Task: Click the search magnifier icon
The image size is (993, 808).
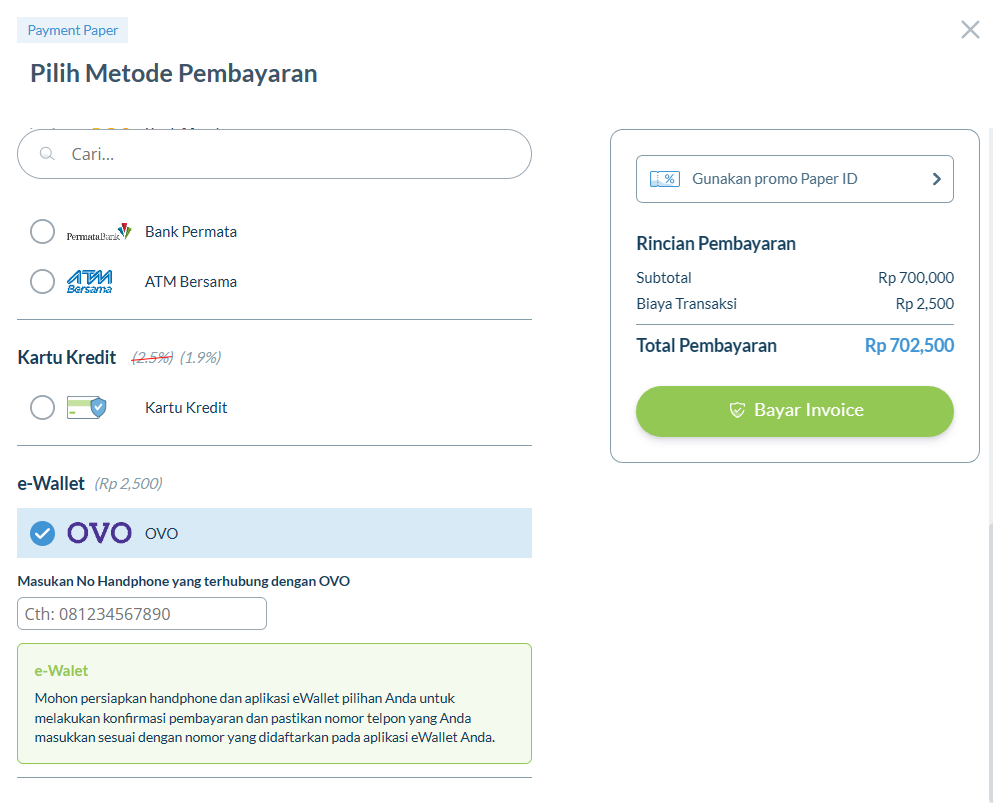Action: pos(47,154)
